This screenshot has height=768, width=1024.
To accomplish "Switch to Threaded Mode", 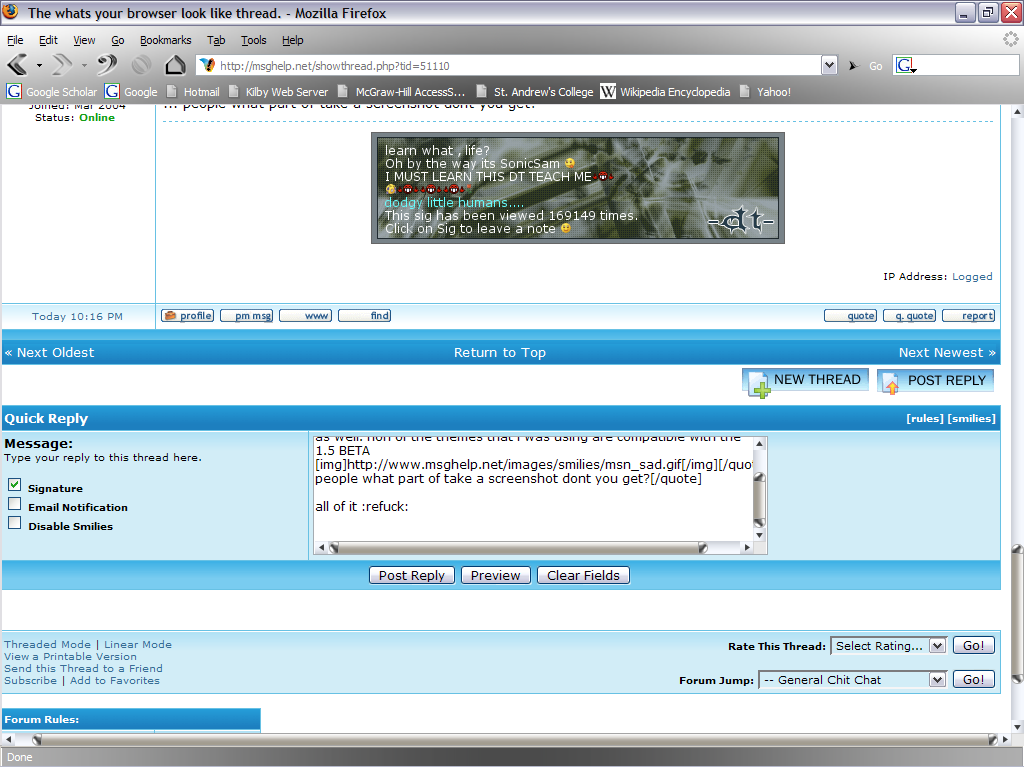I will click(x=47, y=645).
